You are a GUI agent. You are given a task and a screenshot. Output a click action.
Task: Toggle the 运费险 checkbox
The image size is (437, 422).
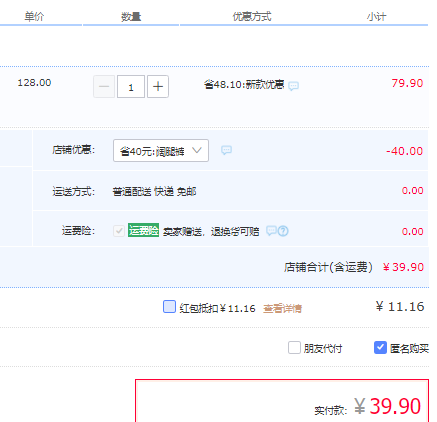click(119, 231)
